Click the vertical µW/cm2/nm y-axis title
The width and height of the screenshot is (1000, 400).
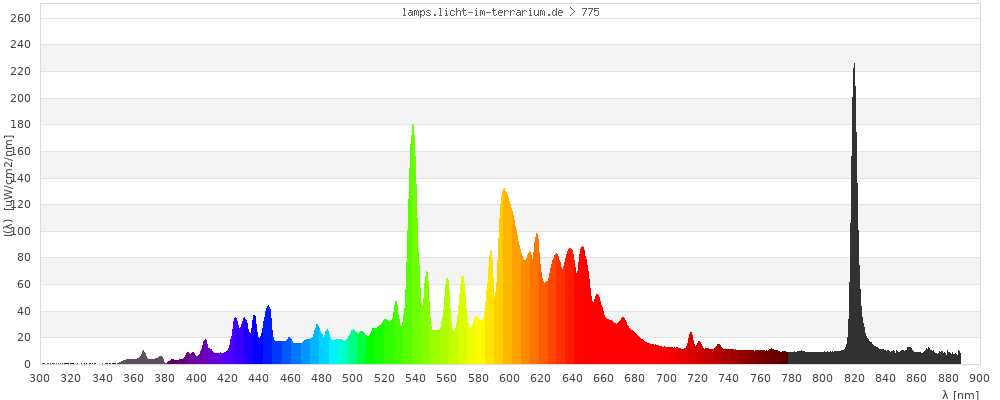coord(7,190)
